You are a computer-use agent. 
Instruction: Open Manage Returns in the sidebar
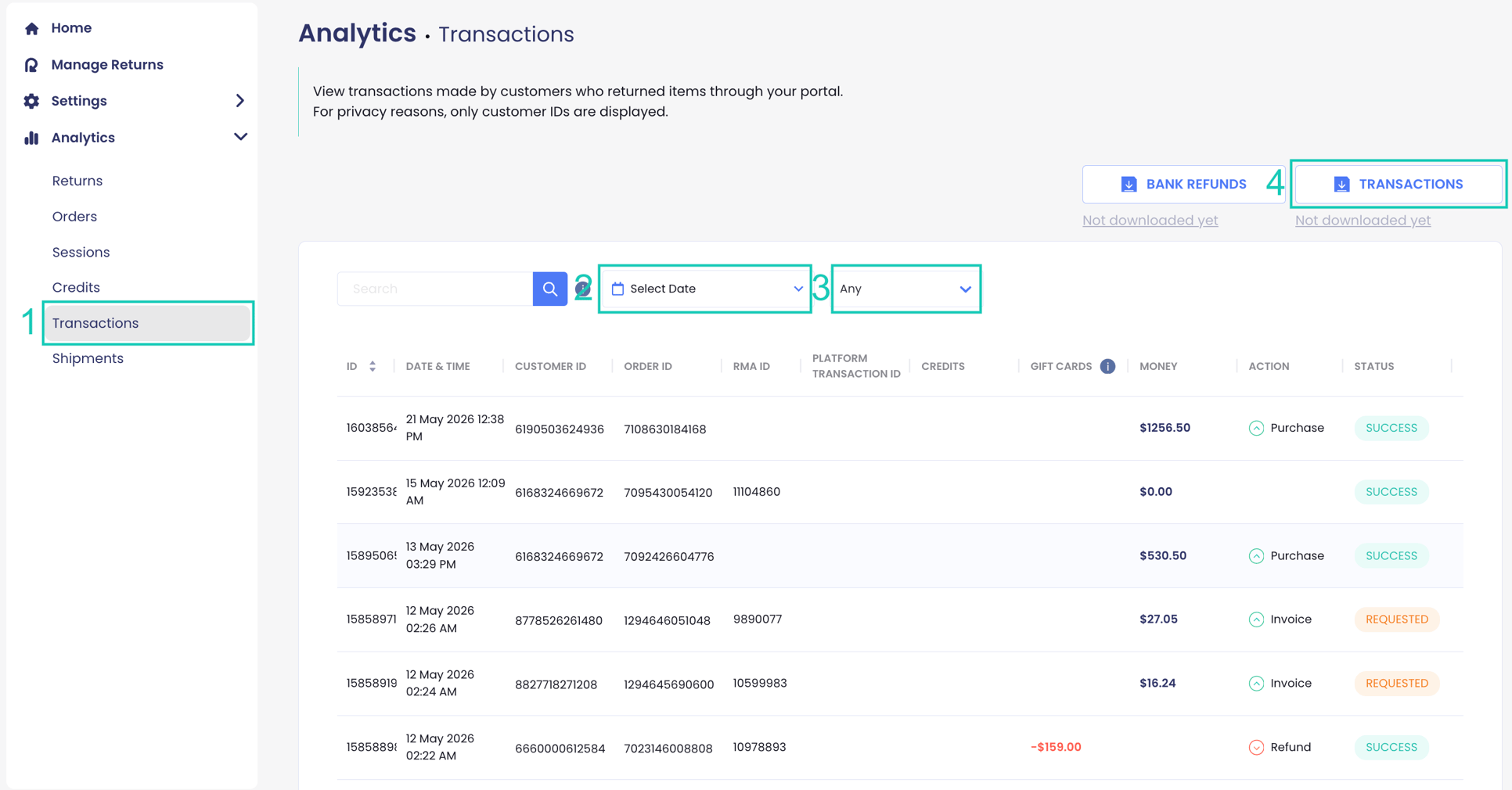[107, 65]
